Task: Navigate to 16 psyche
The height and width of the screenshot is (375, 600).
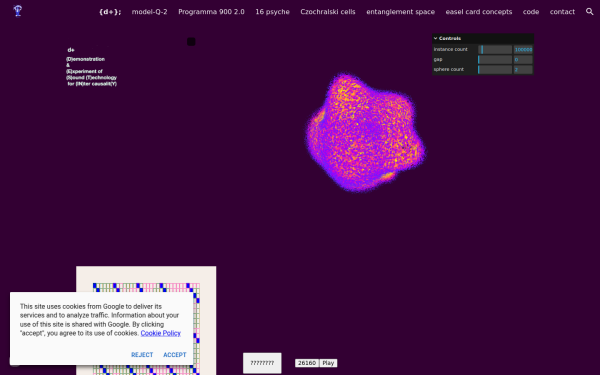Action: coord(272,12)
